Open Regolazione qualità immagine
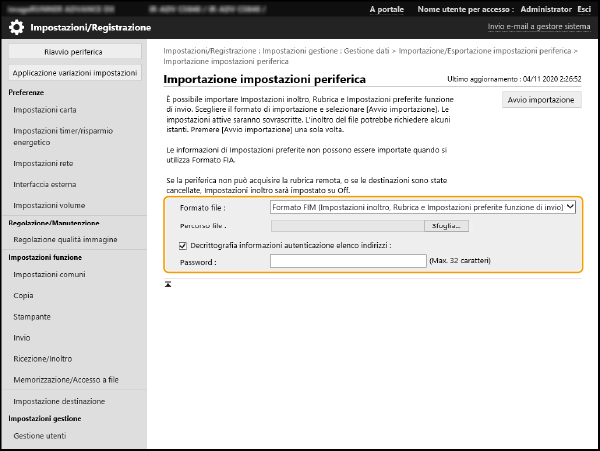The height and width of the screenshot is (451, 600). [65, 240]
